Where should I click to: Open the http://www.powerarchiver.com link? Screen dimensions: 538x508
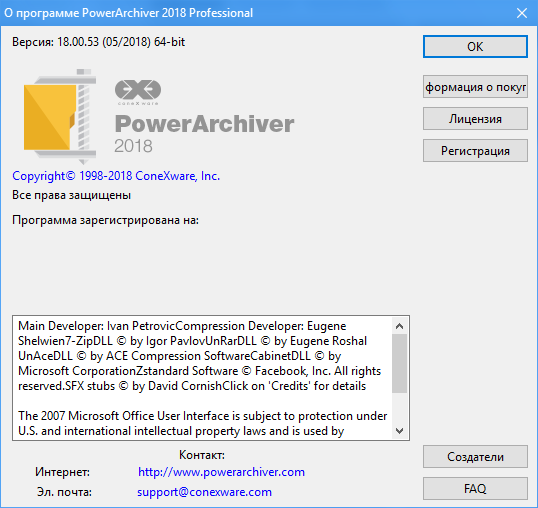click(x=221, y=472)
